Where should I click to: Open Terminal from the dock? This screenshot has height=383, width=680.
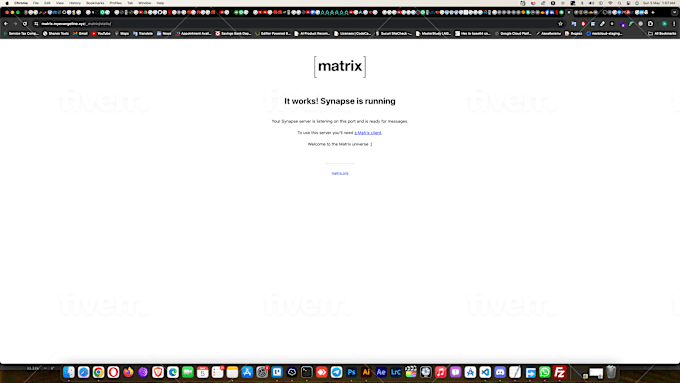pos(307,372)
